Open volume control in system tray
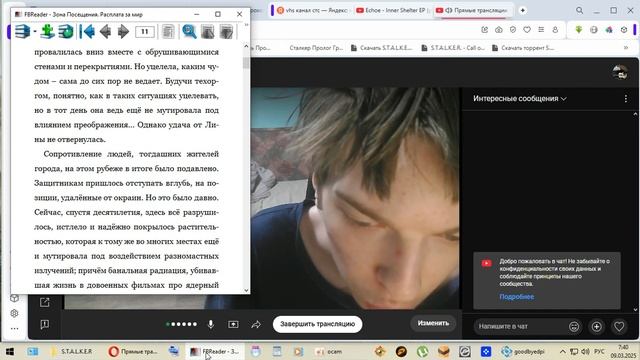The height and width of the screenshot is (360, 640). (x=585, y=351)
